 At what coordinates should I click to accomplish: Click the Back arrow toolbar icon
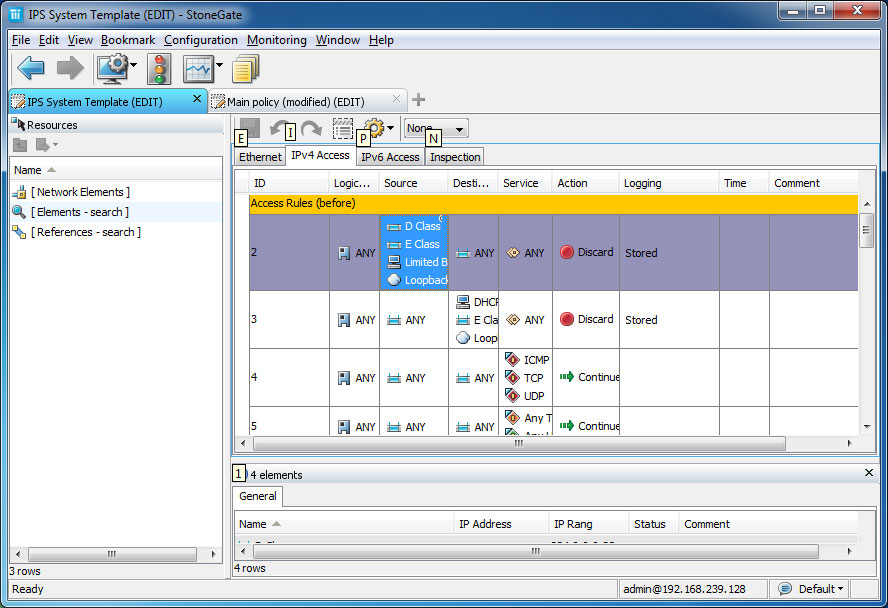click(31, 68)
